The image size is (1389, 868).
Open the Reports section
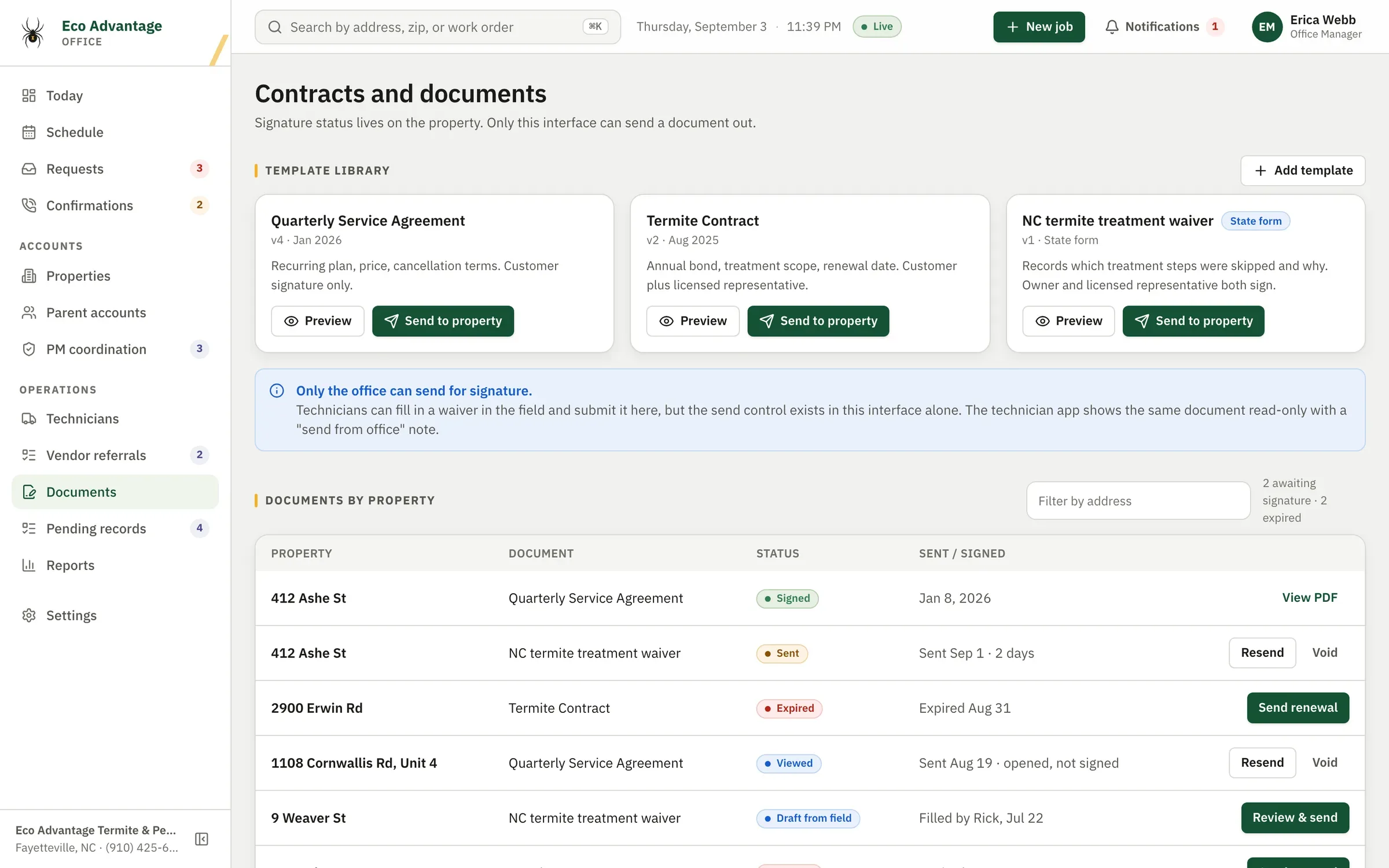click(116, 565)
